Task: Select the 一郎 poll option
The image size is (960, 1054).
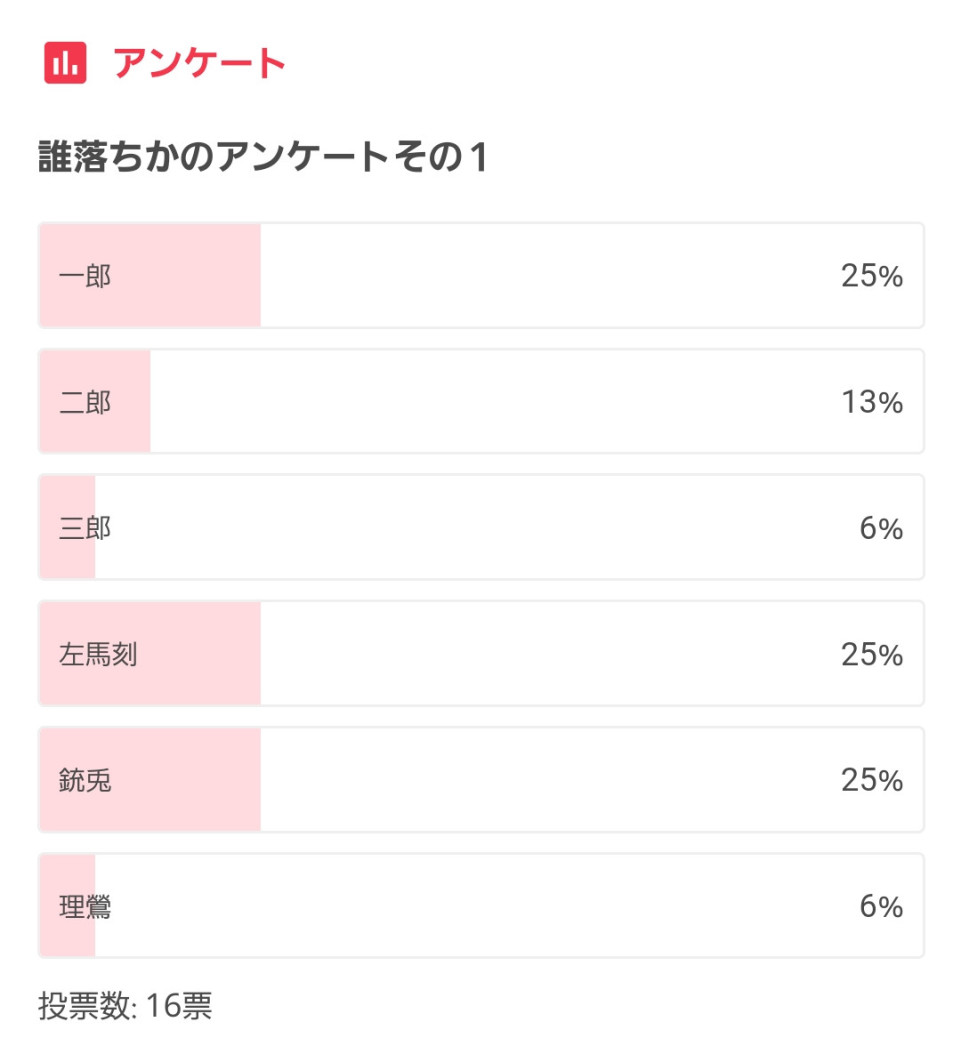Action: click(x=481, y=276)
